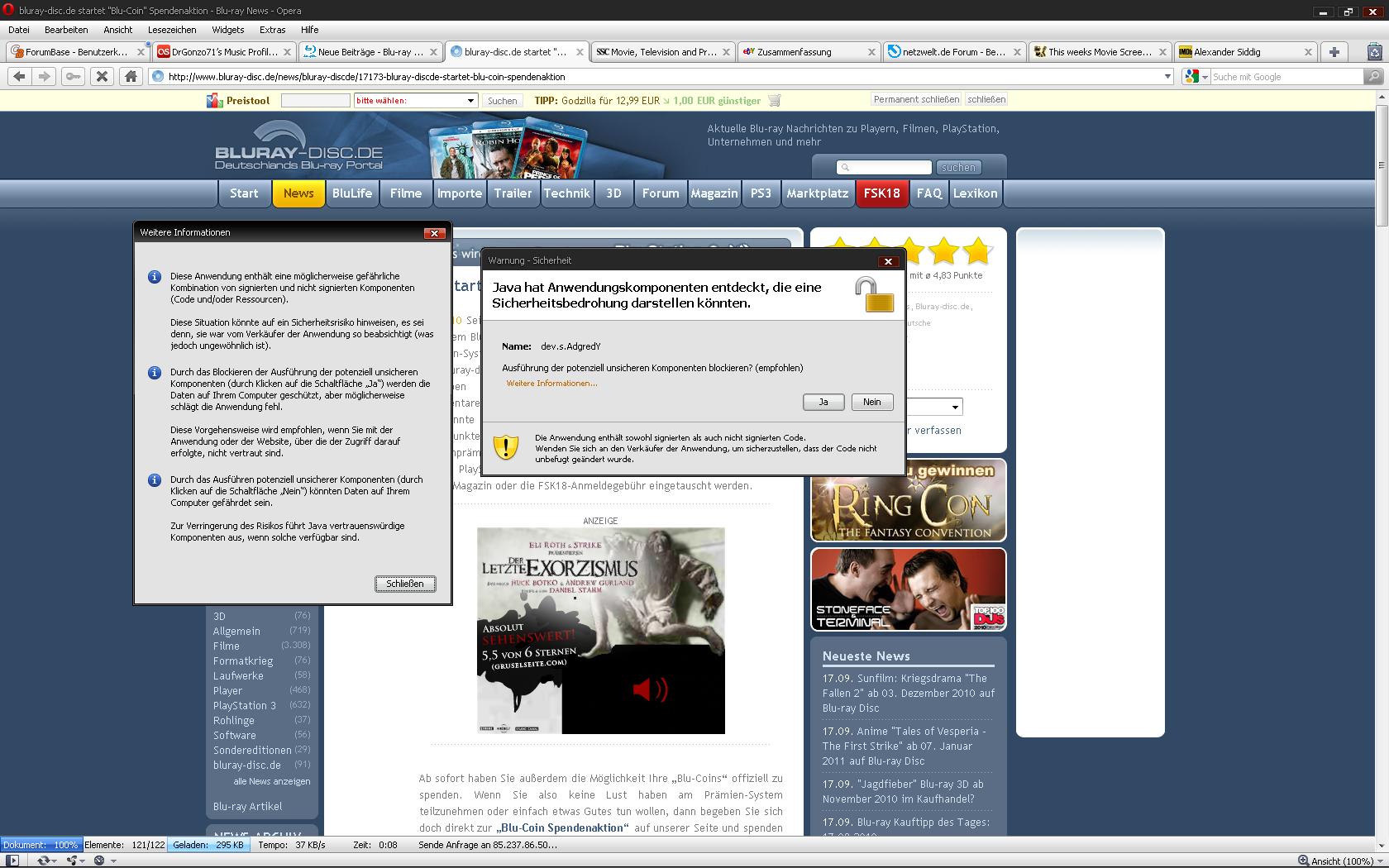
Task: Open the Lesezeichen menu
Action: (172, 30)
